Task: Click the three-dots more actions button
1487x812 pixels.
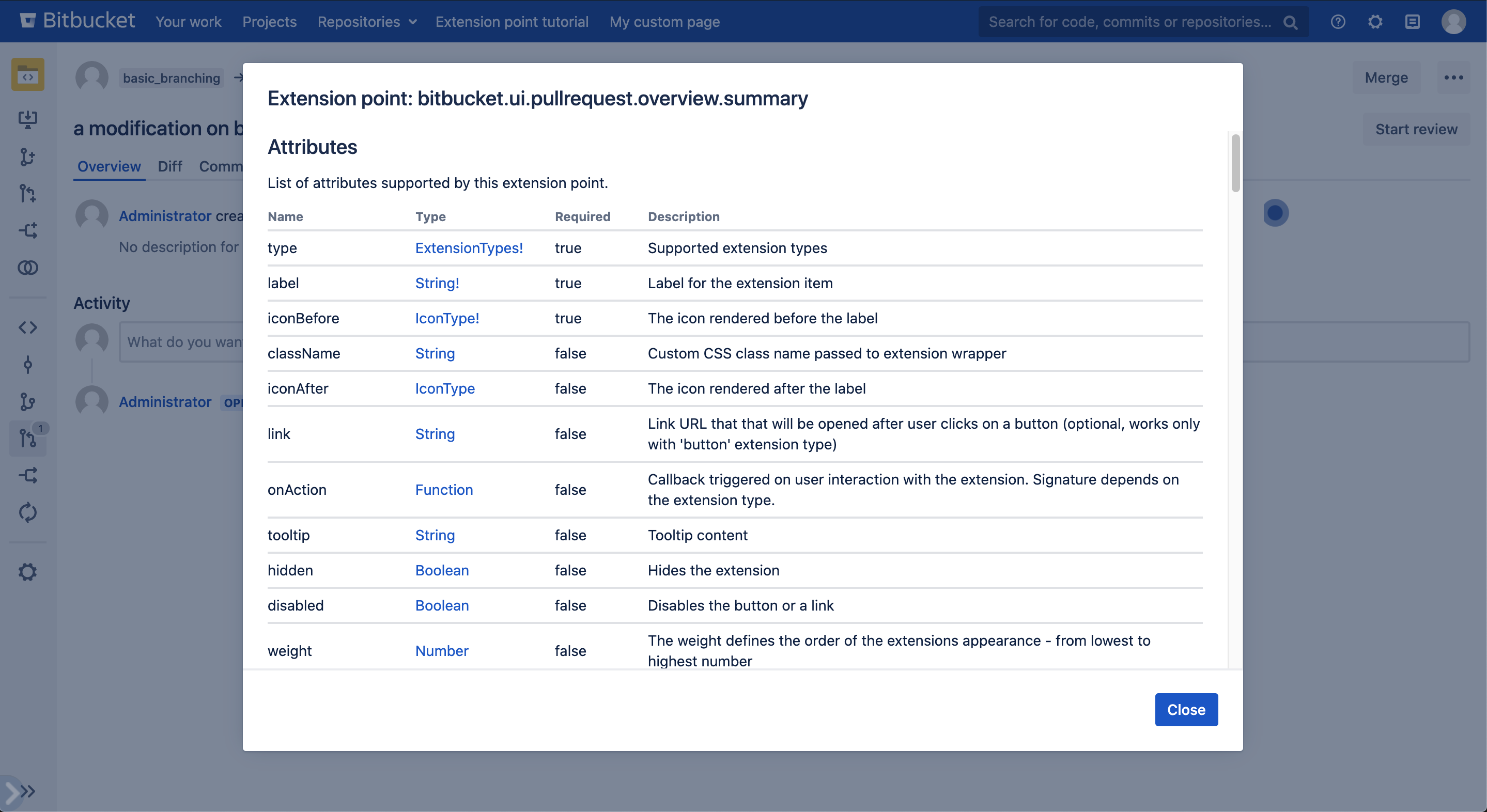Action: 1453,77
